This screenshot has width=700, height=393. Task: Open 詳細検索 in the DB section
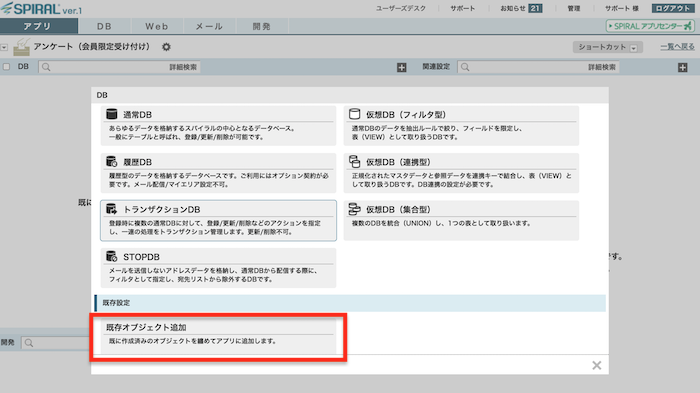[183, 67]
